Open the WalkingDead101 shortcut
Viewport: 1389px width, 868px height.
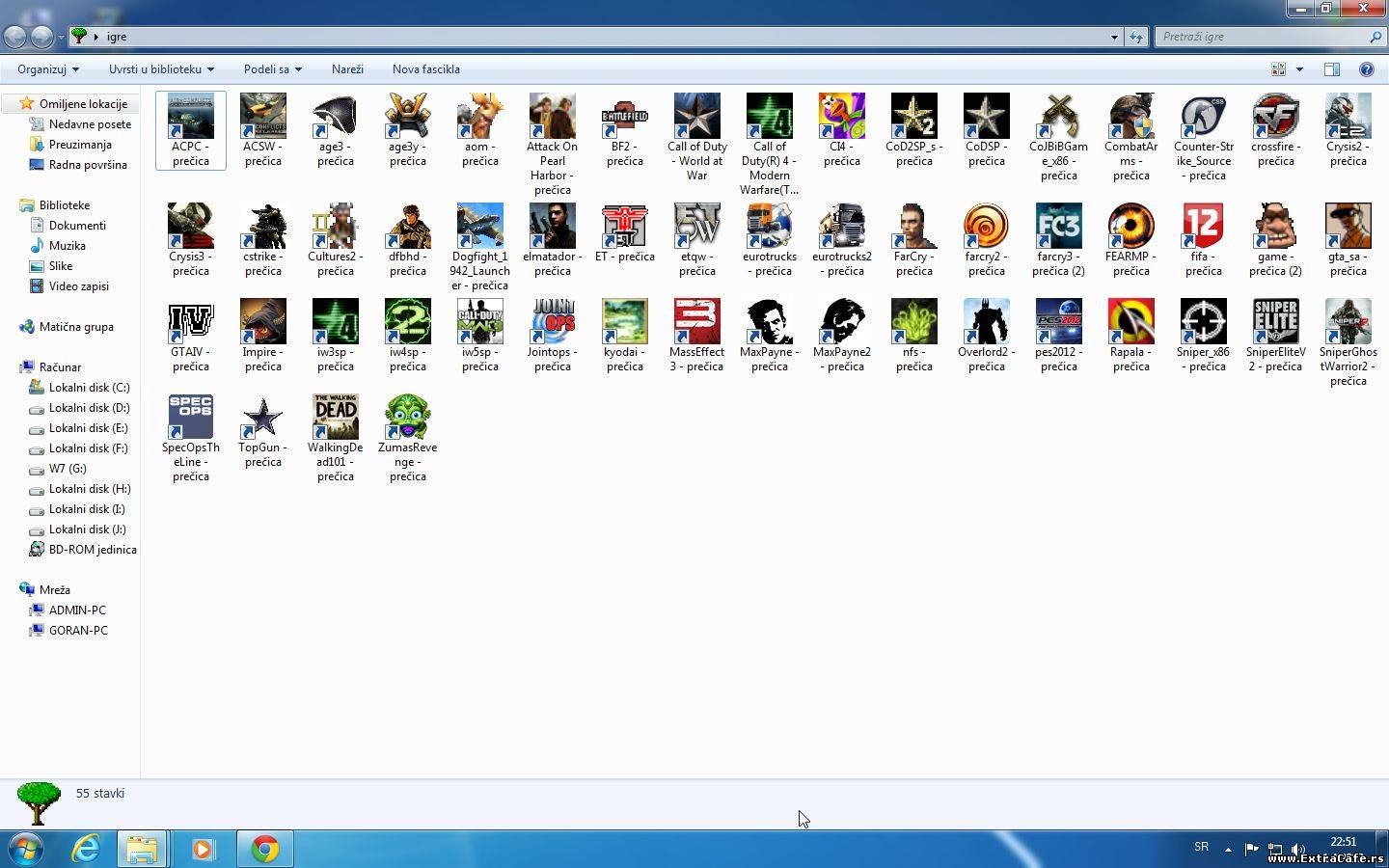[x=336, y=438]
